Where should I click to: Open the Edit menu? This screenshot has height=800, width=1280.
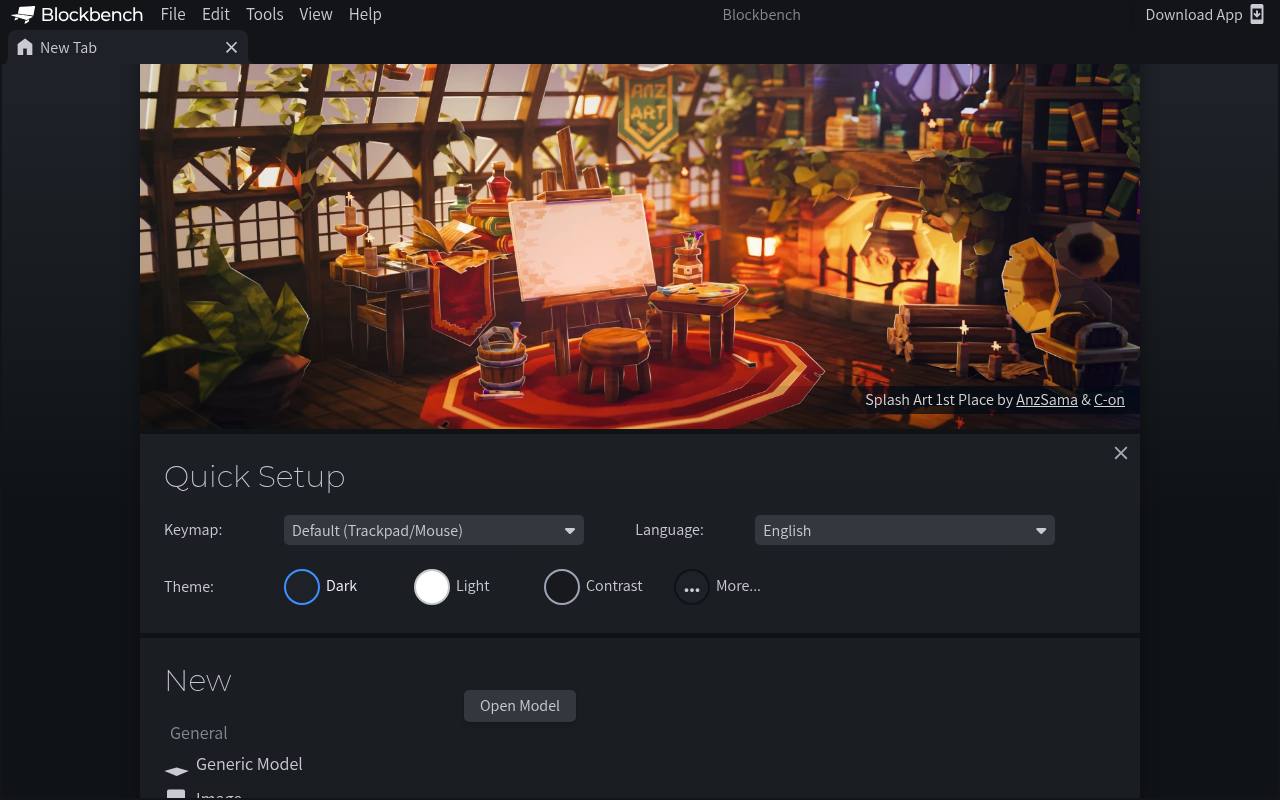point(215,14)
